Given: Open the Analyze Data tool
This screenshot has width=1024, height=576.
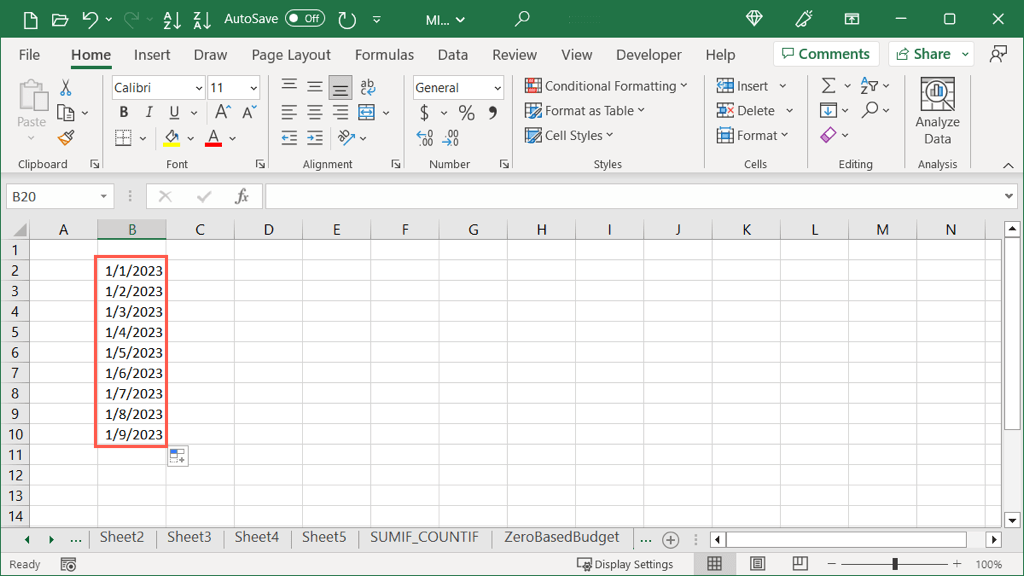Looking at the screenshot, I should pos(937,111).
